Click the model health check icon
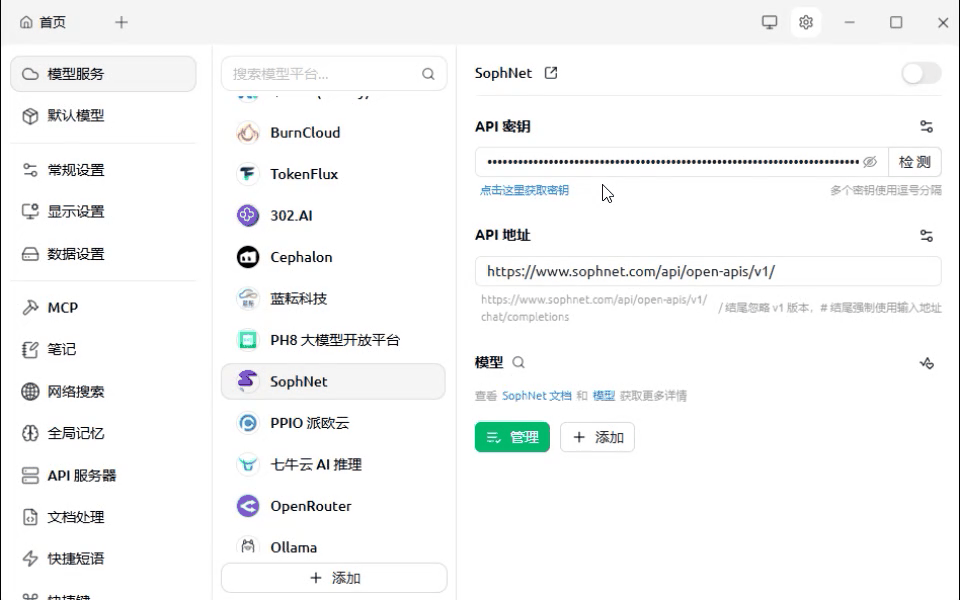 tap(926, 363)
